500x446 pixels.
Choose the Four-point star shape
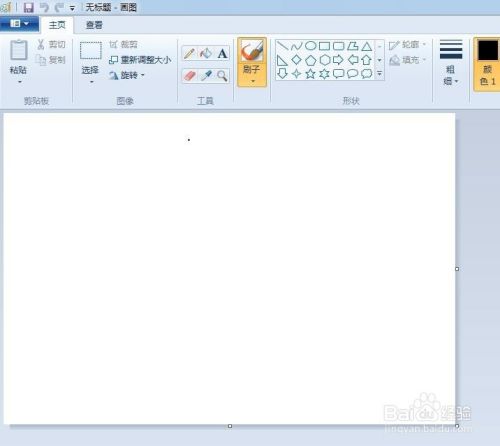296,73
